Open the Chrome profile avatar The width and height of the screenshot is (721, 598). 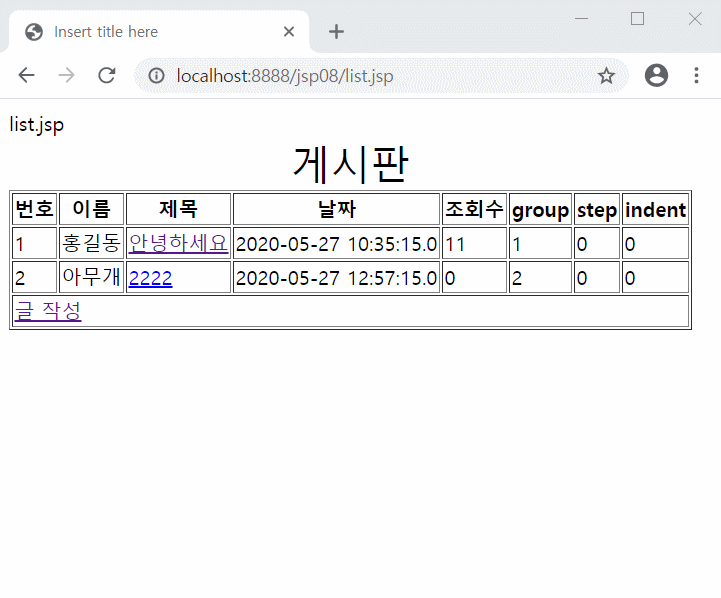pyautogui.click(x=656, y=75)
